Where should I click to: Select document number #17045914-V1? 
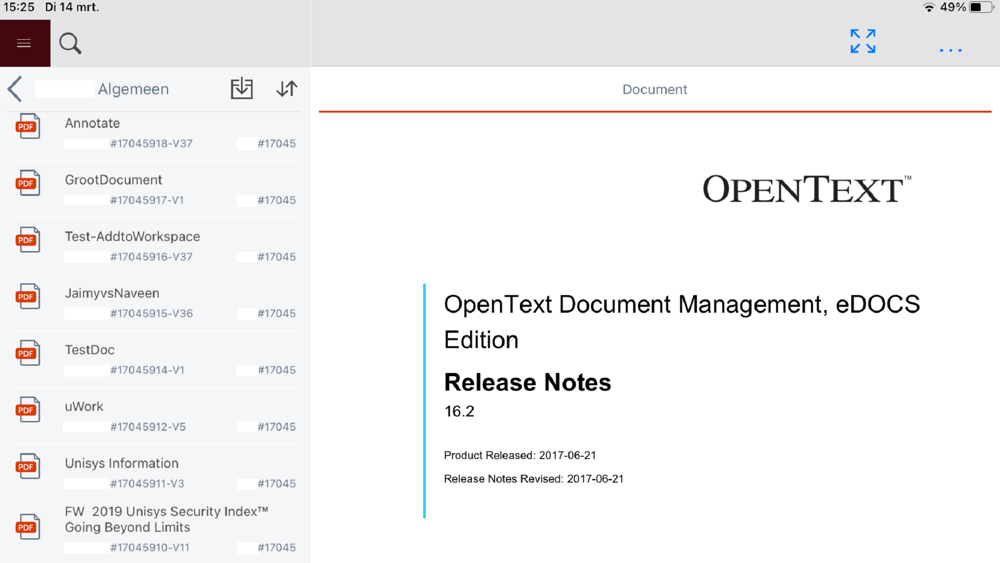click(x=147, y=370)
